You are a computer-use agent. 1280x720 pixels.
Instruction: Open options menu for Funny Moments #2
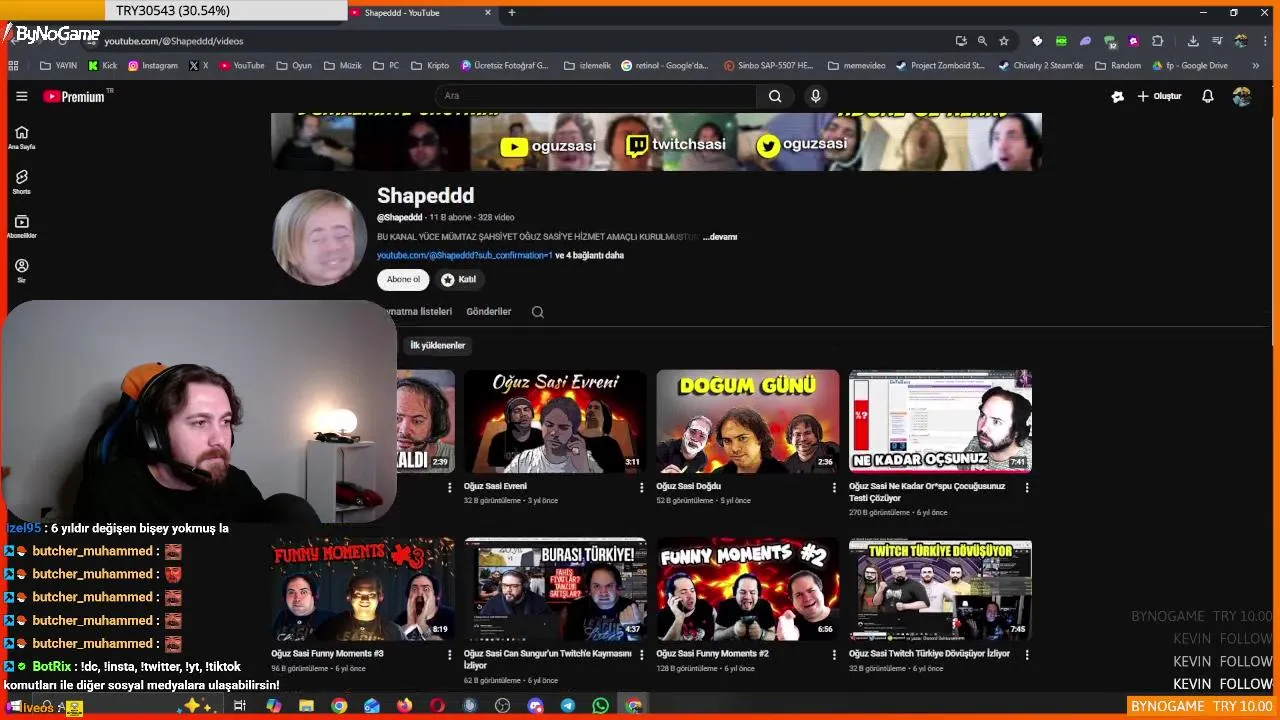click(x=834, y=654)
